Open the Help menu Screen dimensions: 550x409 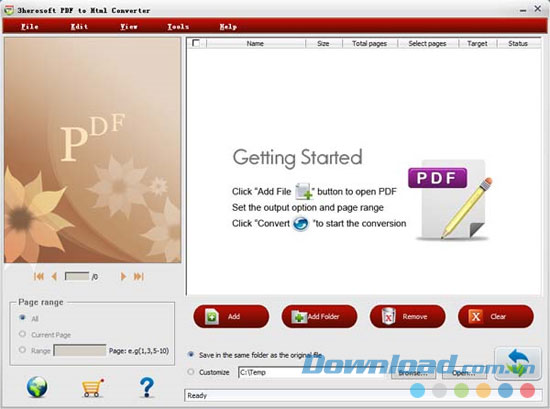pos(228,27)
